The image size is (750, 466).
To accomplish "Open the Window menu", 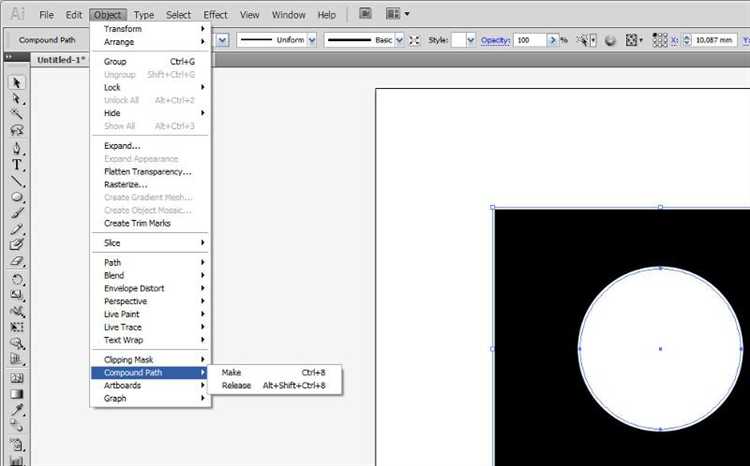I will pos(288,15).
